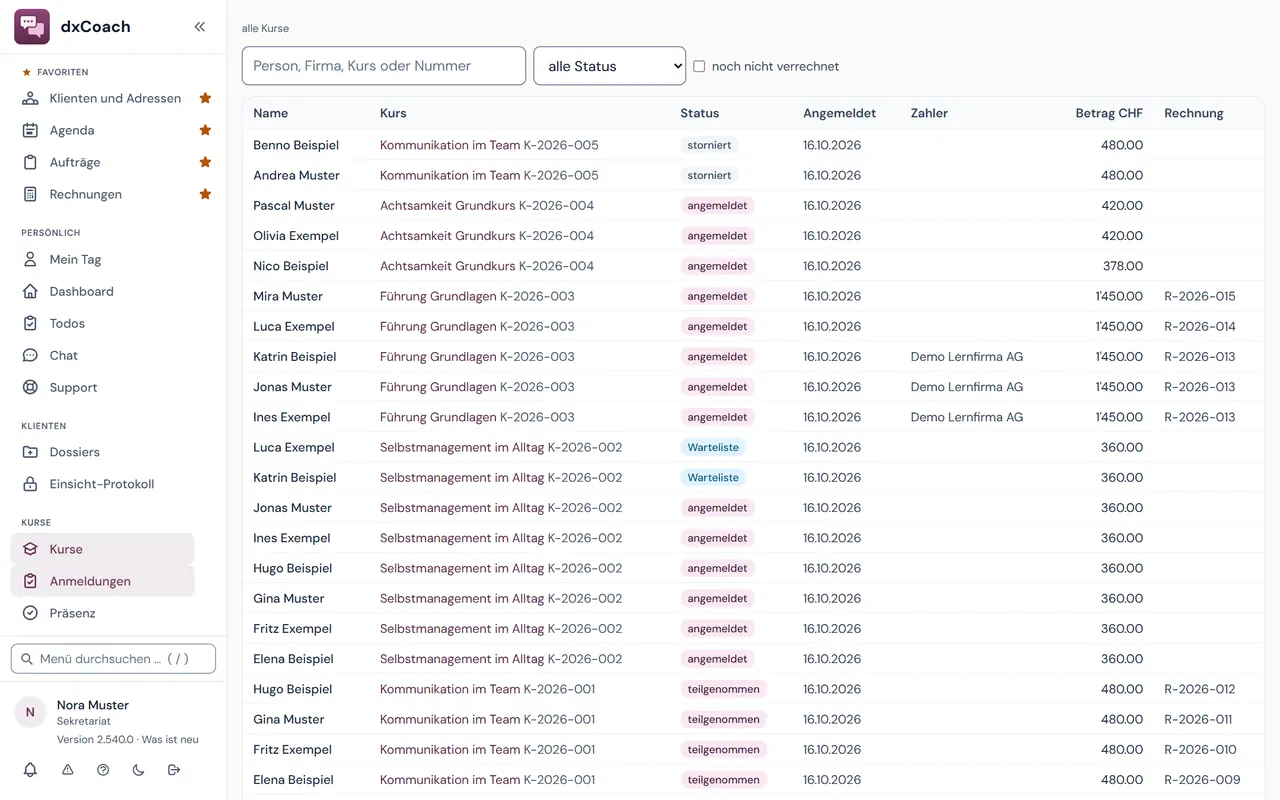Select Kurse in the sidebar
This screenshot has height=800, width=1280.
coord(103,549)
